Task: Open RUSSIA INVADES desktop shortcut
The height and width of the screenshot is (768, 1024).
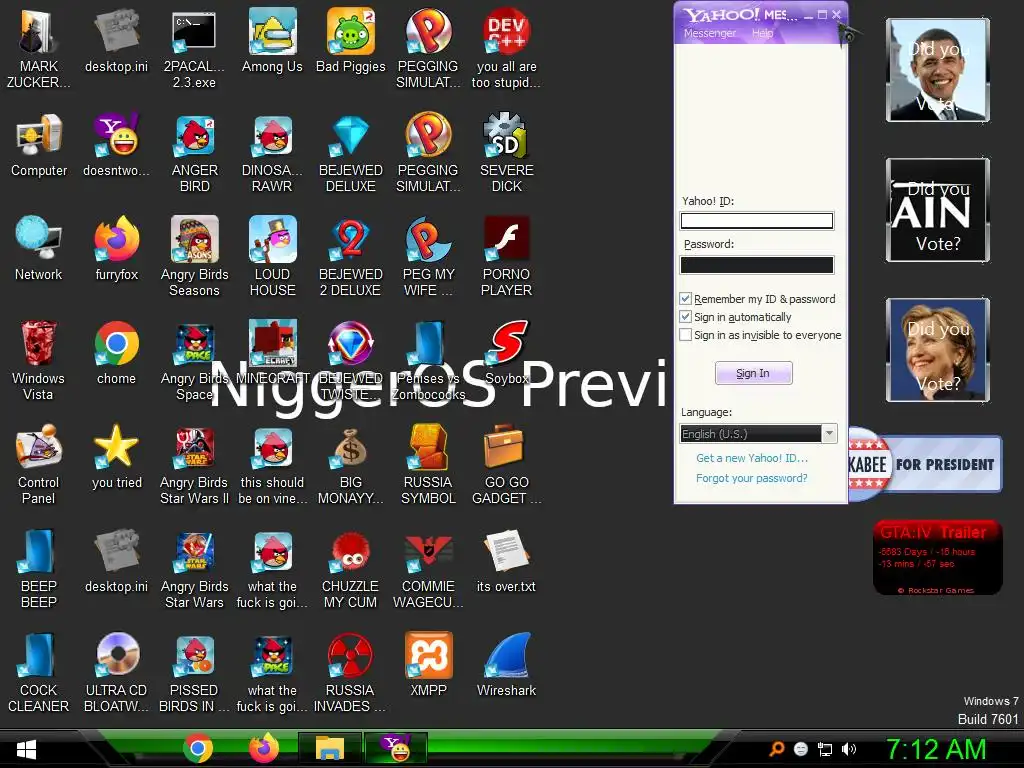Action: (351, 673)
